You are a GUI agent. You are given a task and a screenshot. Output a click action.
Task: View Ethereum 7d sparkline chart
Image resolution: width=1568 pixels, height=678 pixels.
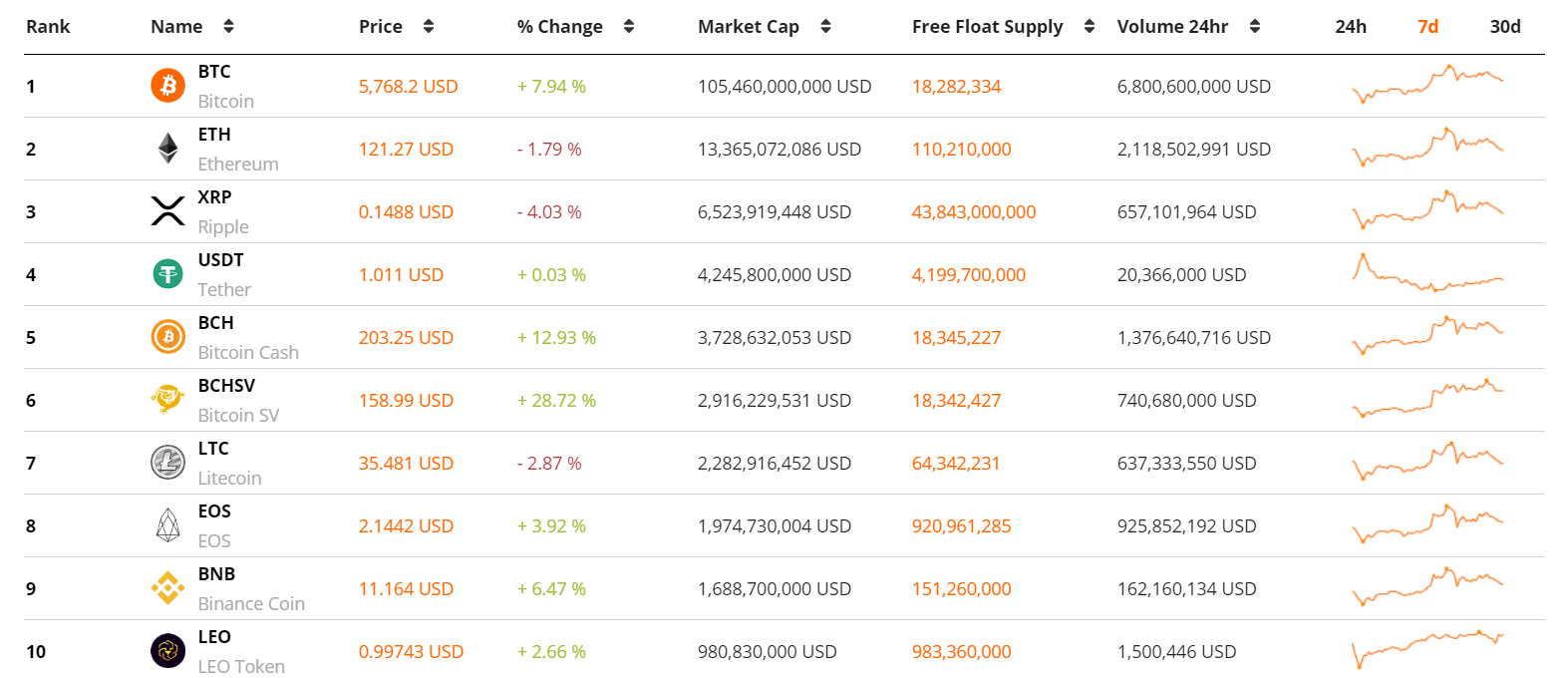[1427, 149]
